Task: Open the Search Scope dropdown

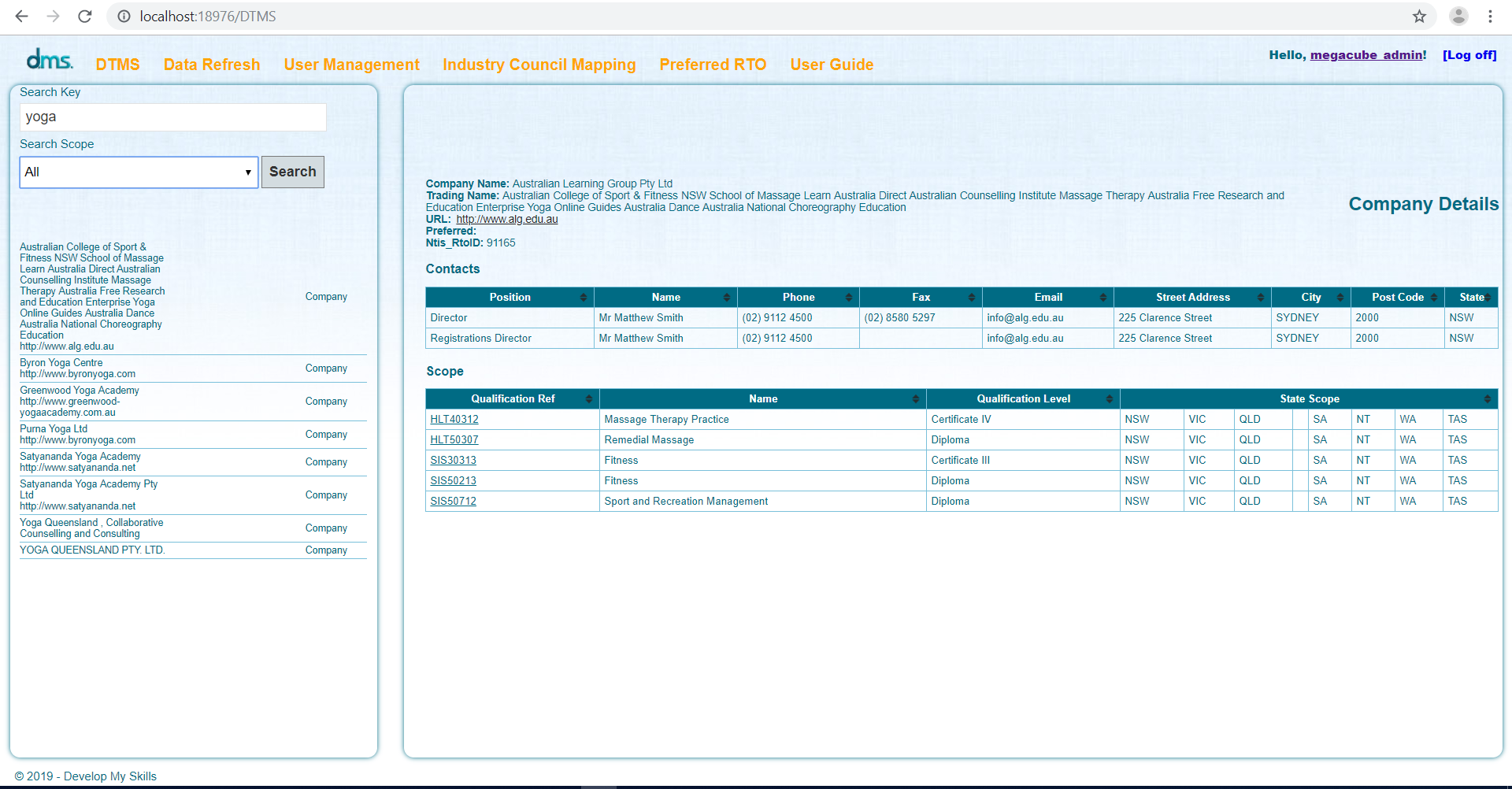Action: tap(139, 172)
